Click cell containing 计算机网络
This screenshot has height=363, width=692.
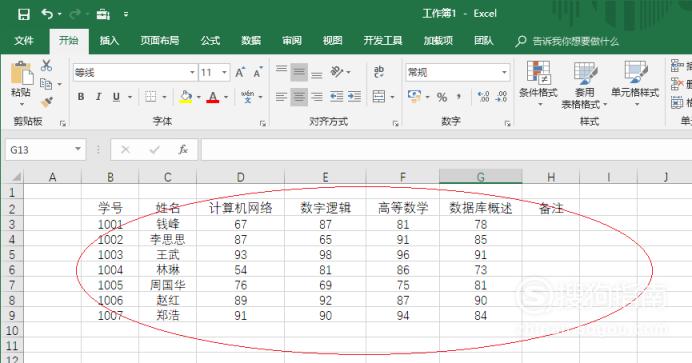coord(241,208)
